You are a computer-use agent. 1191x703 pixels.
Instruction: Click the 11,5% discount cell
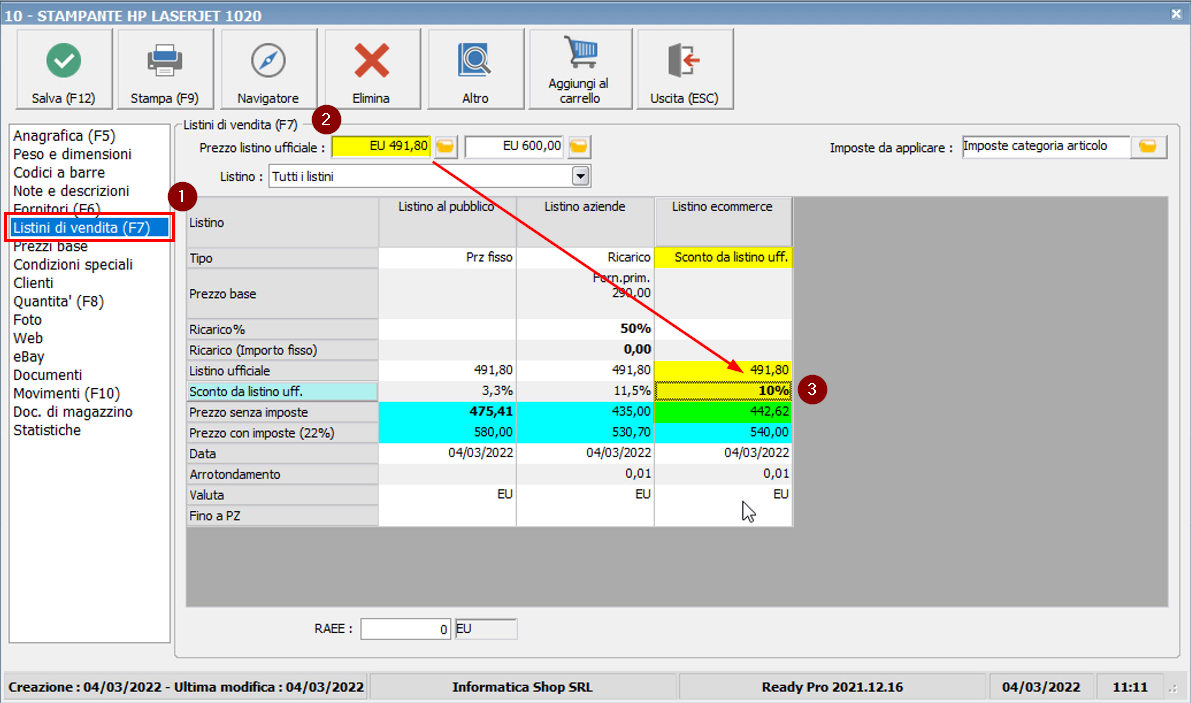[586, 391]
